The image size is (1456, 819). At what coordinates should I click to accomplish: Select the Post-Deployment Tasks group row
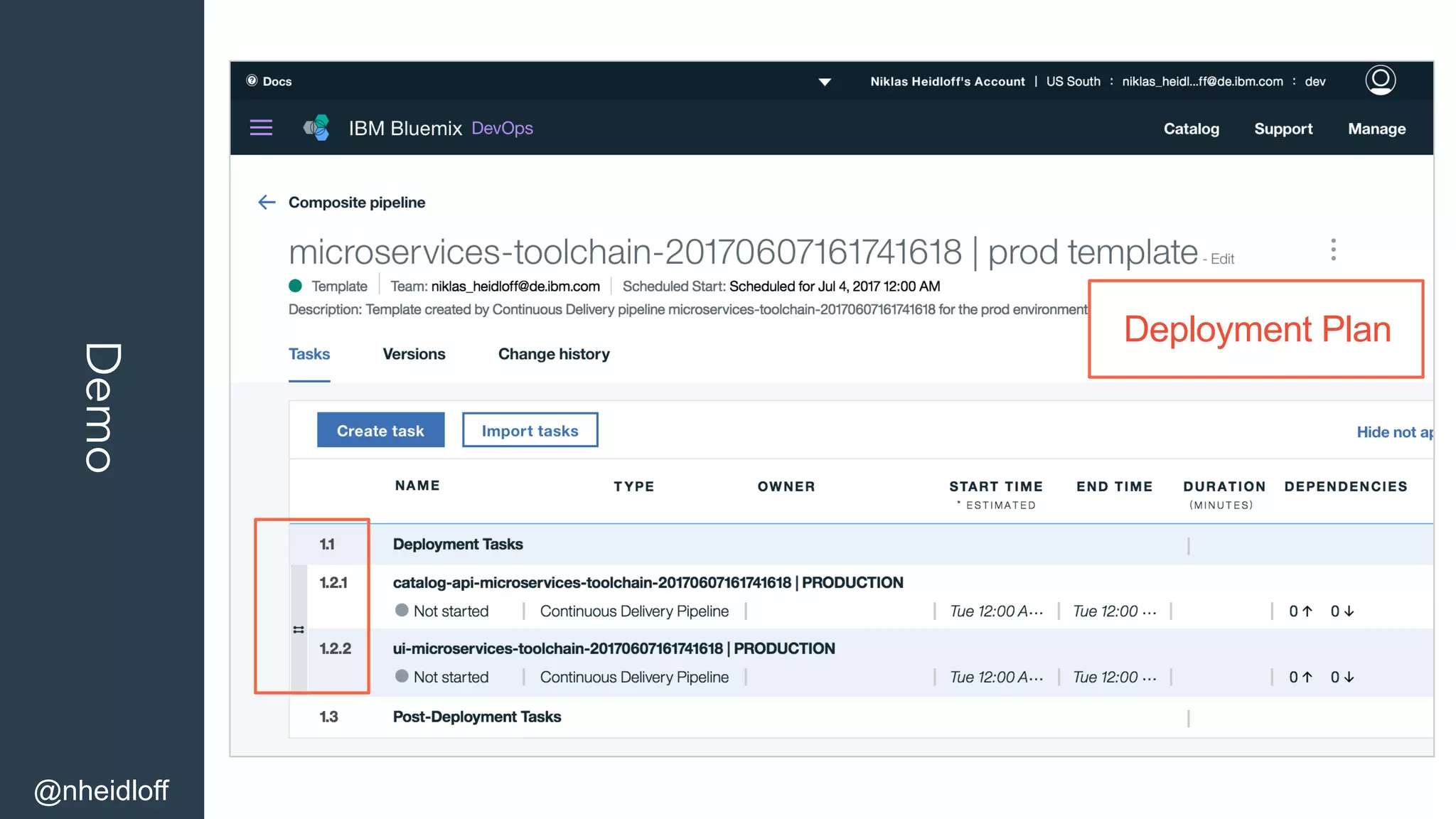point(860,717)
